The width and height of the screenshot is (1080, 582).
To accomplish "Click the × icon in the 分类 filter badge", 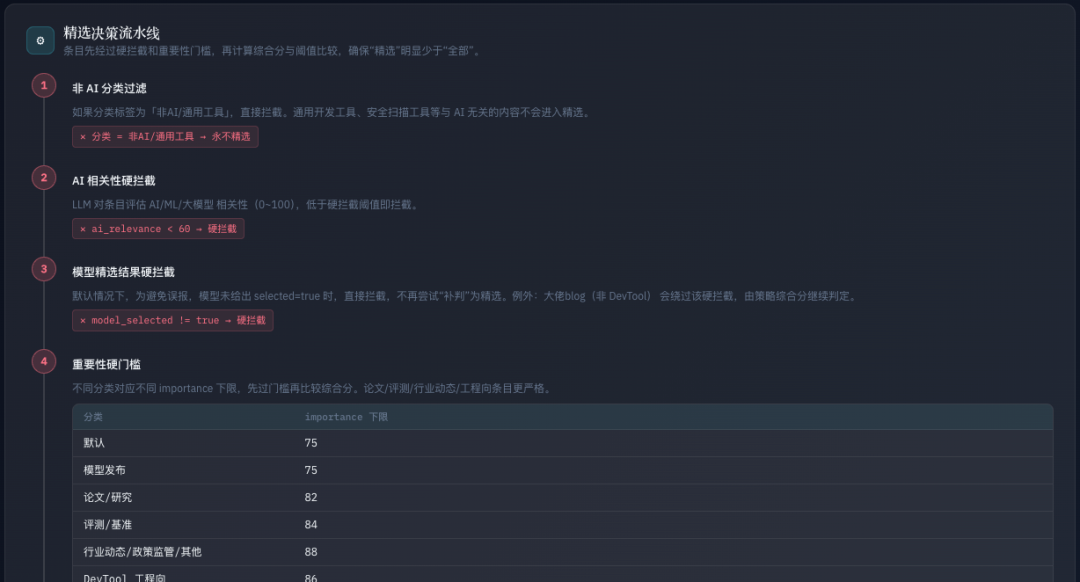I will click(x=81, y=136).
